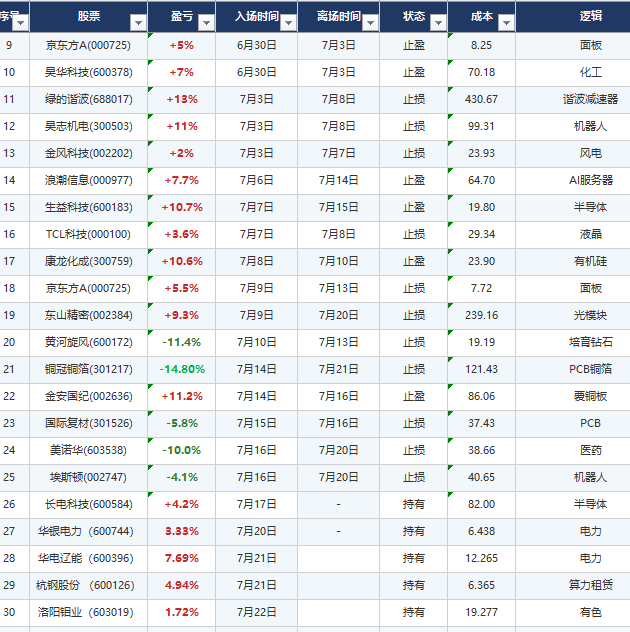Click the +11.2% profit cell
630x632 pixels.
(181, 396)
